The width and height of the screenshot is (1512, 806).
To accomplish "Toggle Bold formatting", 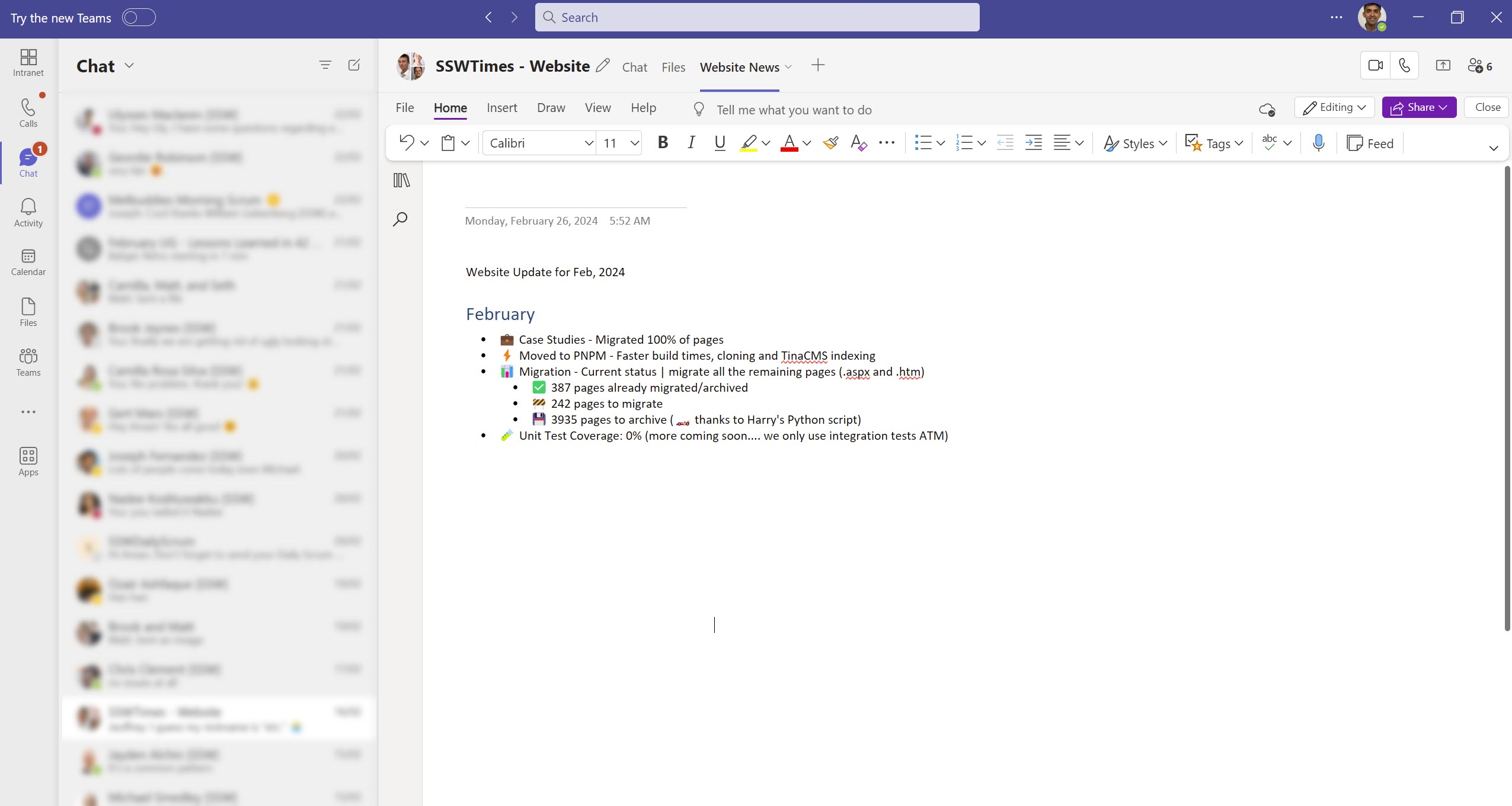I will 663,143.
